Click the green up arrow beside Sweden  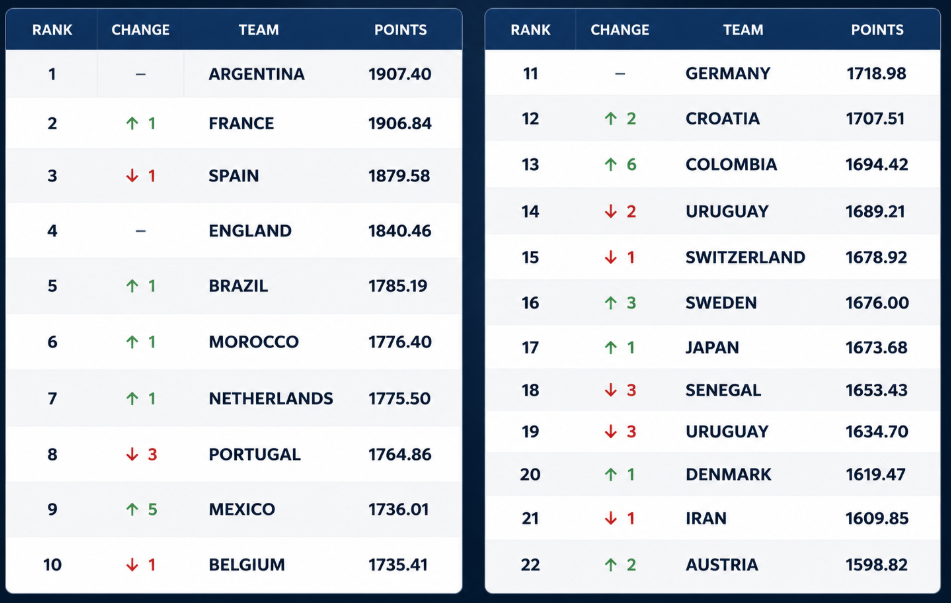click(611, 303)
